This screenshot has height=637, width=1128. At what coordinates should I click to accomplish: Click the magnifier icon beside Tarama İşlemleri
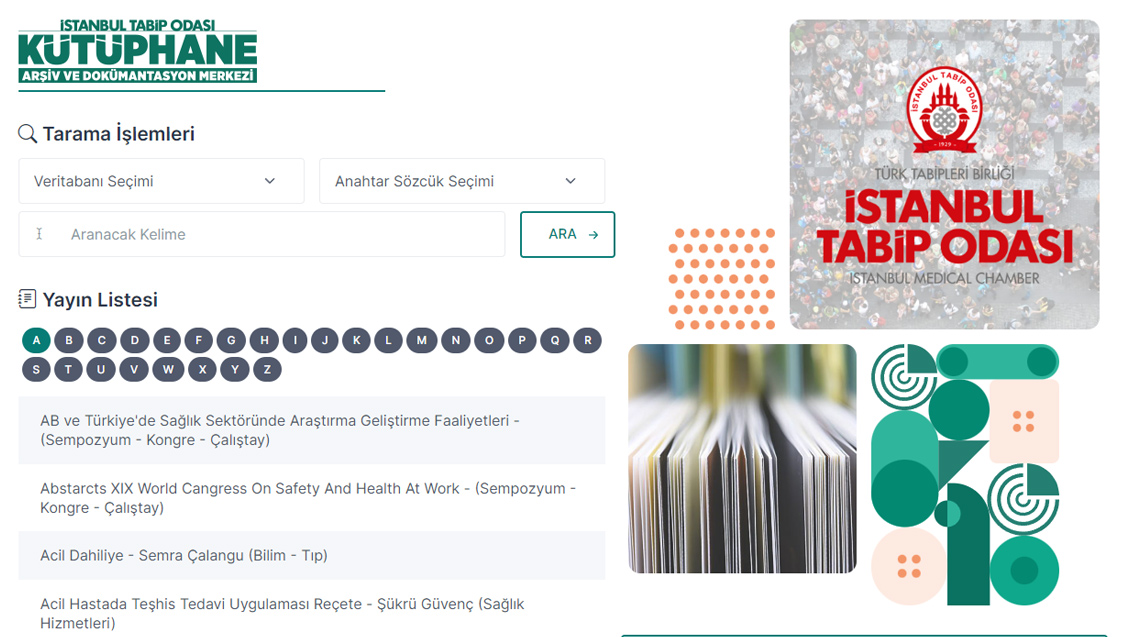27,134
